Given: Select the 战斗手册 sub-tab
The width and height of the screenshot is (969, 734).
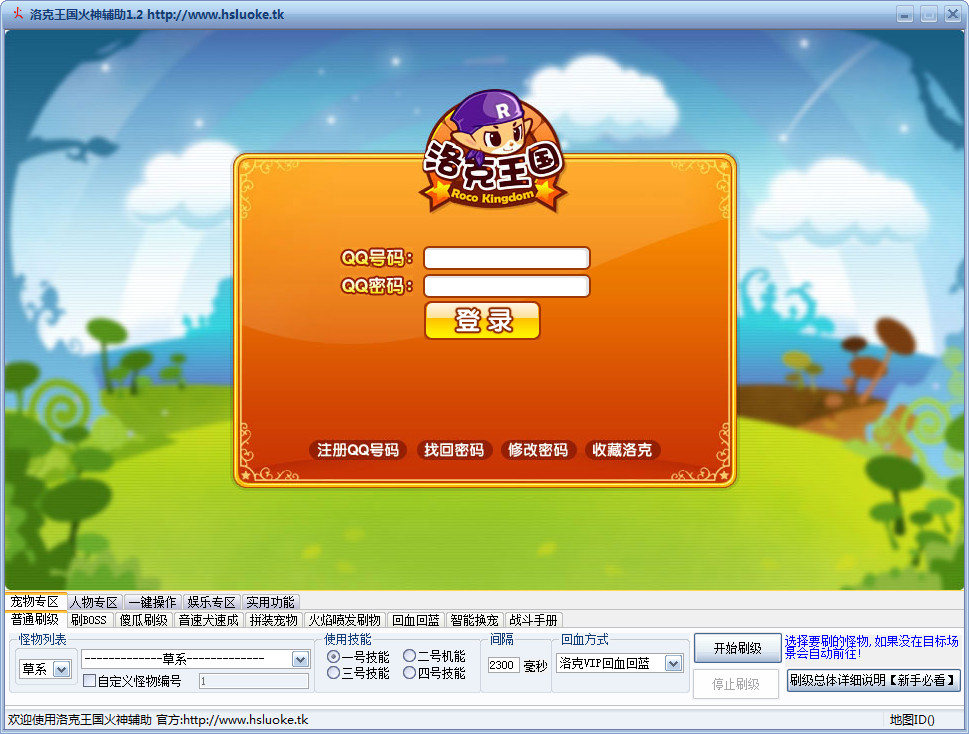Looking at the screenshot, I should pos(533,620).
